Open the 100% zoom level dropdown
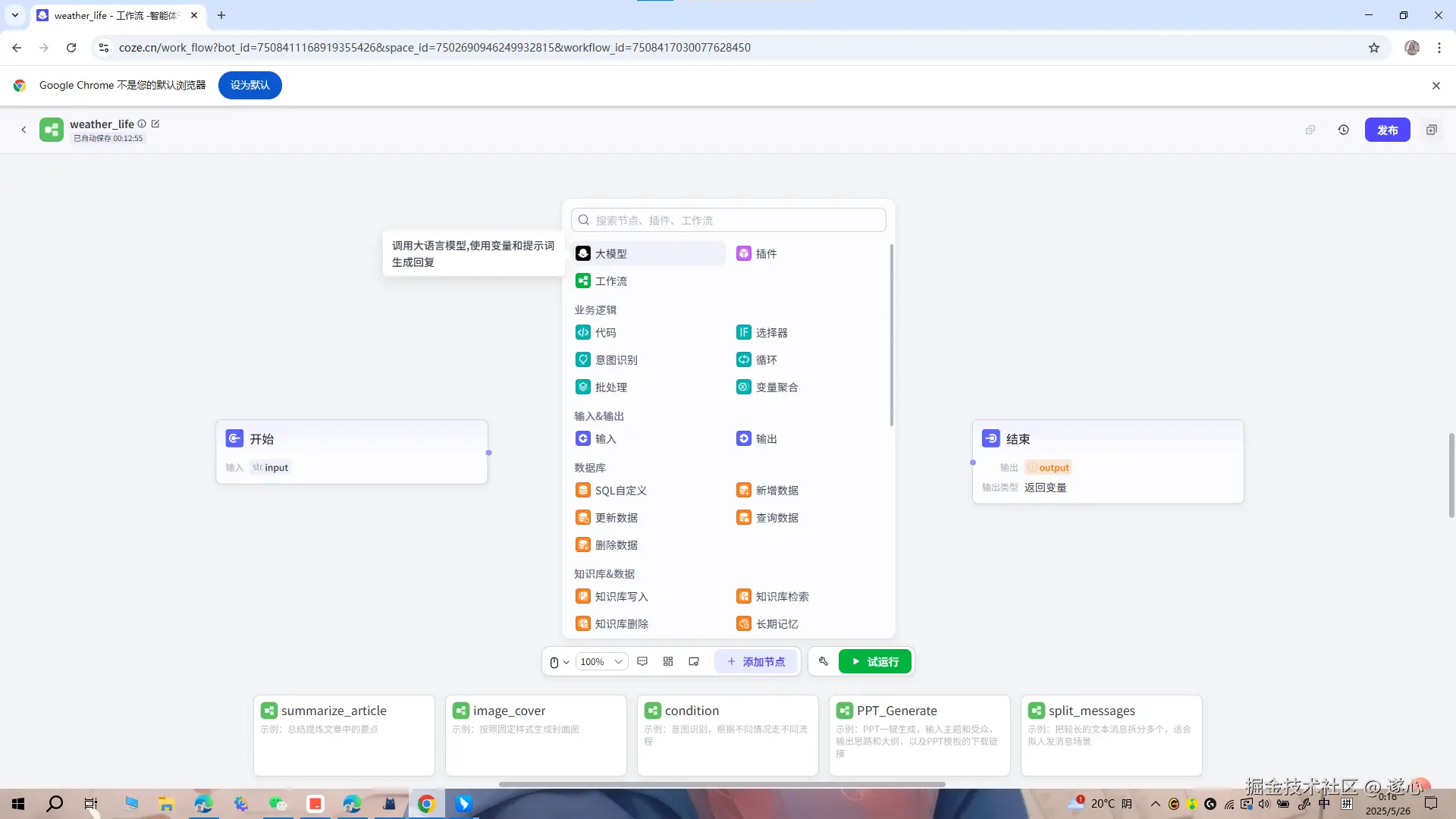The height and width of the screenshot is (819, 1456). pos(601,662)
